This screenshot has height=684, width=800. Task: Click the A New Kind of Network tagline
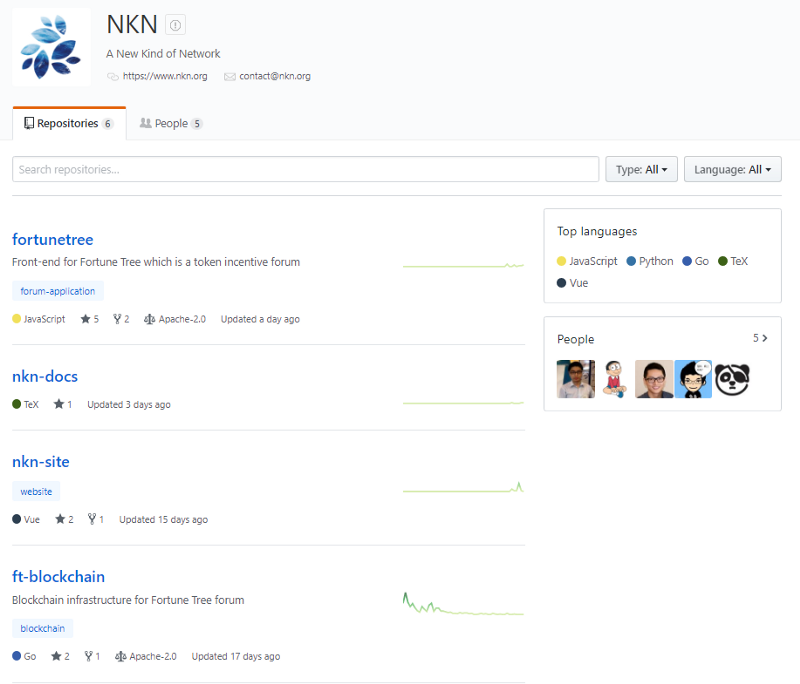pos(163,54)
